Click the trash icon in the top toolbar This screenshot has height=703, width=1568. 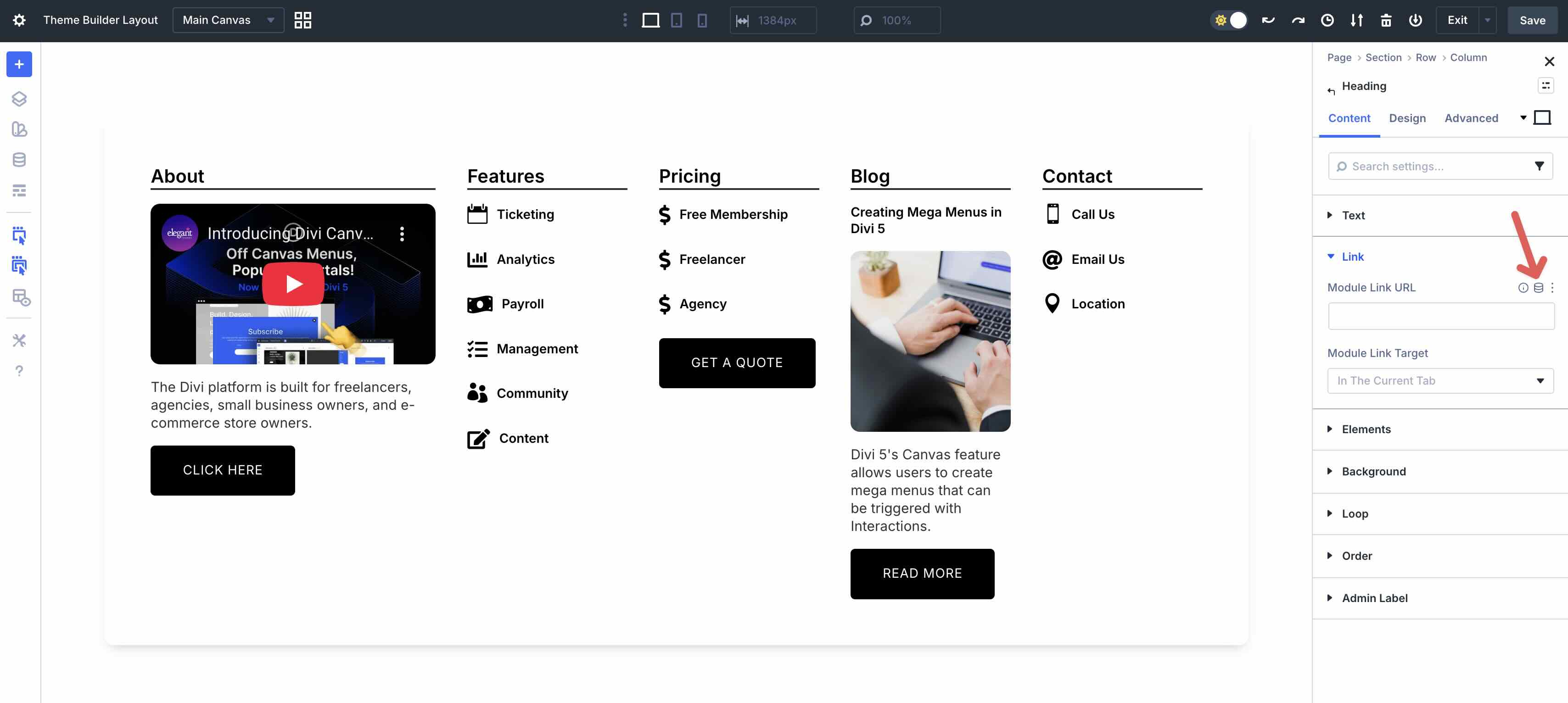[x=1386, y=20]
